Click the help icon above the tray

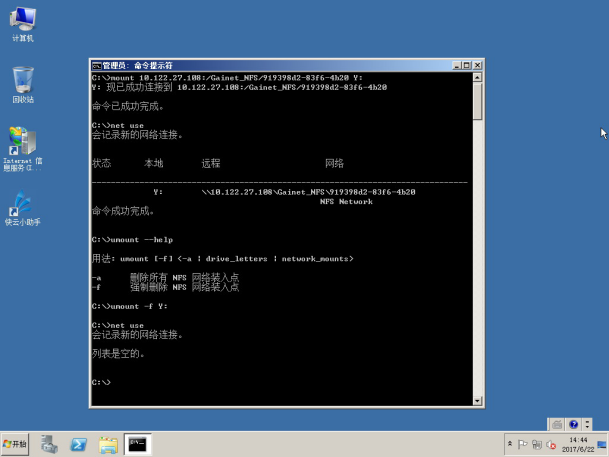pos(573,424)
